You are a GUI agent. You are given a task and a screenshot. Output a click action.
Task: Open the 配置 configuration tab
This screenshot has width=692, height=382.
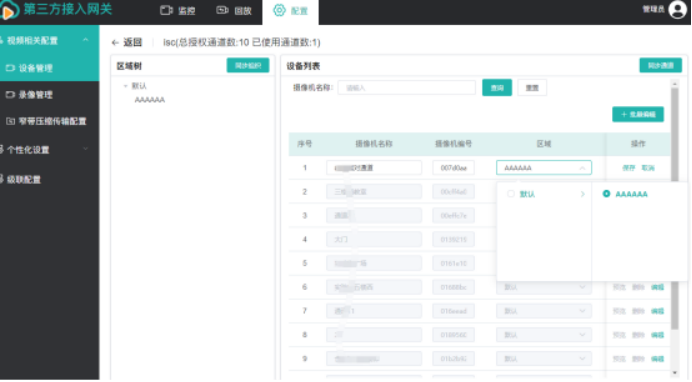pyautogui.click(x=290, y=11)
